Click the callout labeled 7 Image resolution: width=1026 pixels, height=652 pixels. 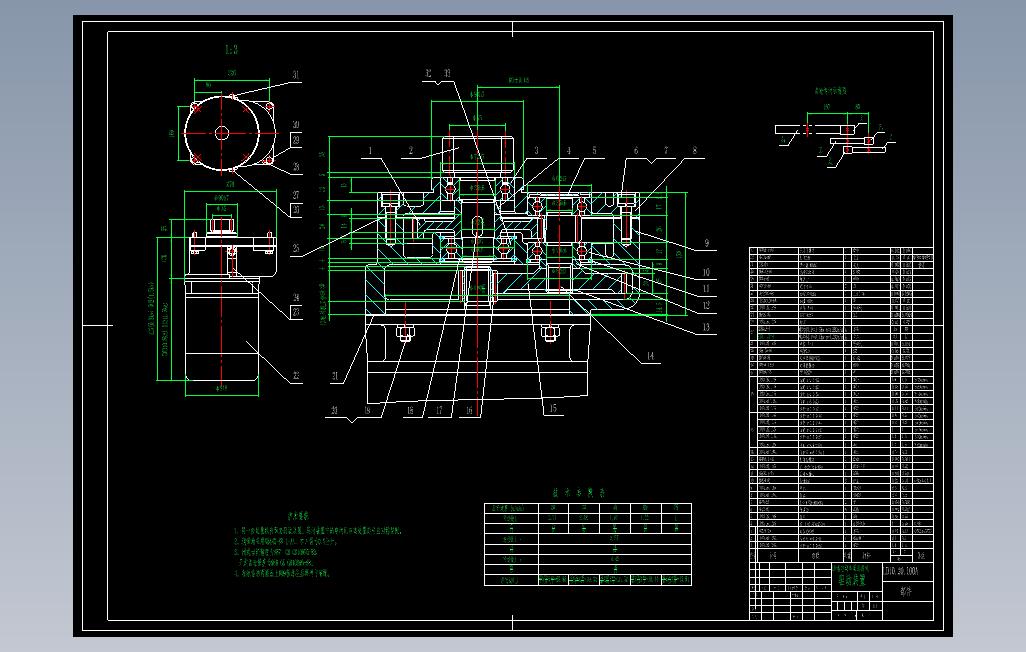tap(666, 151)
